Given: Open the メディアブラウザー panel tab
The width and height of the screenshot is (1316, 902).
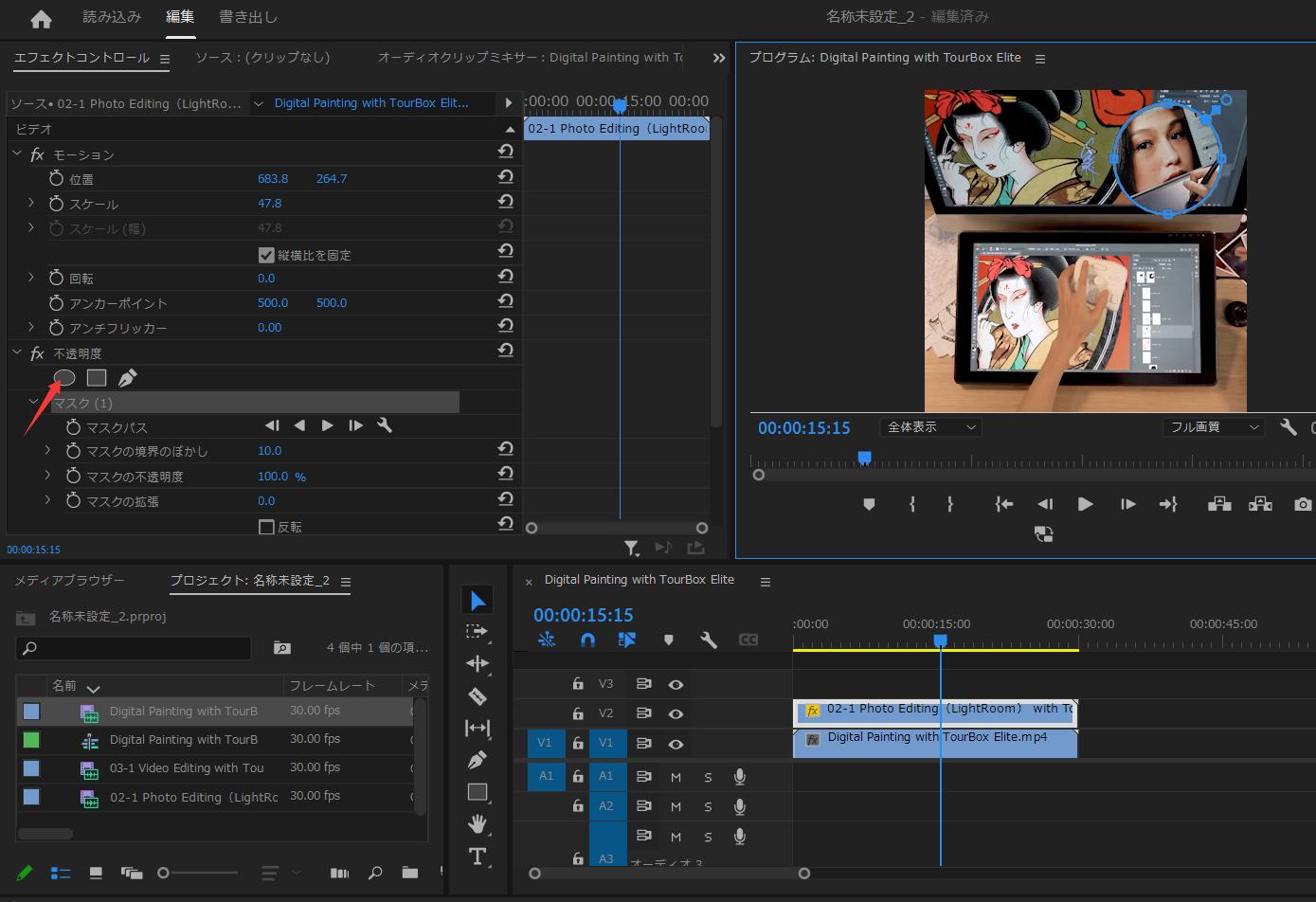Looking at the screenshot, I should (x=69, y=581).
